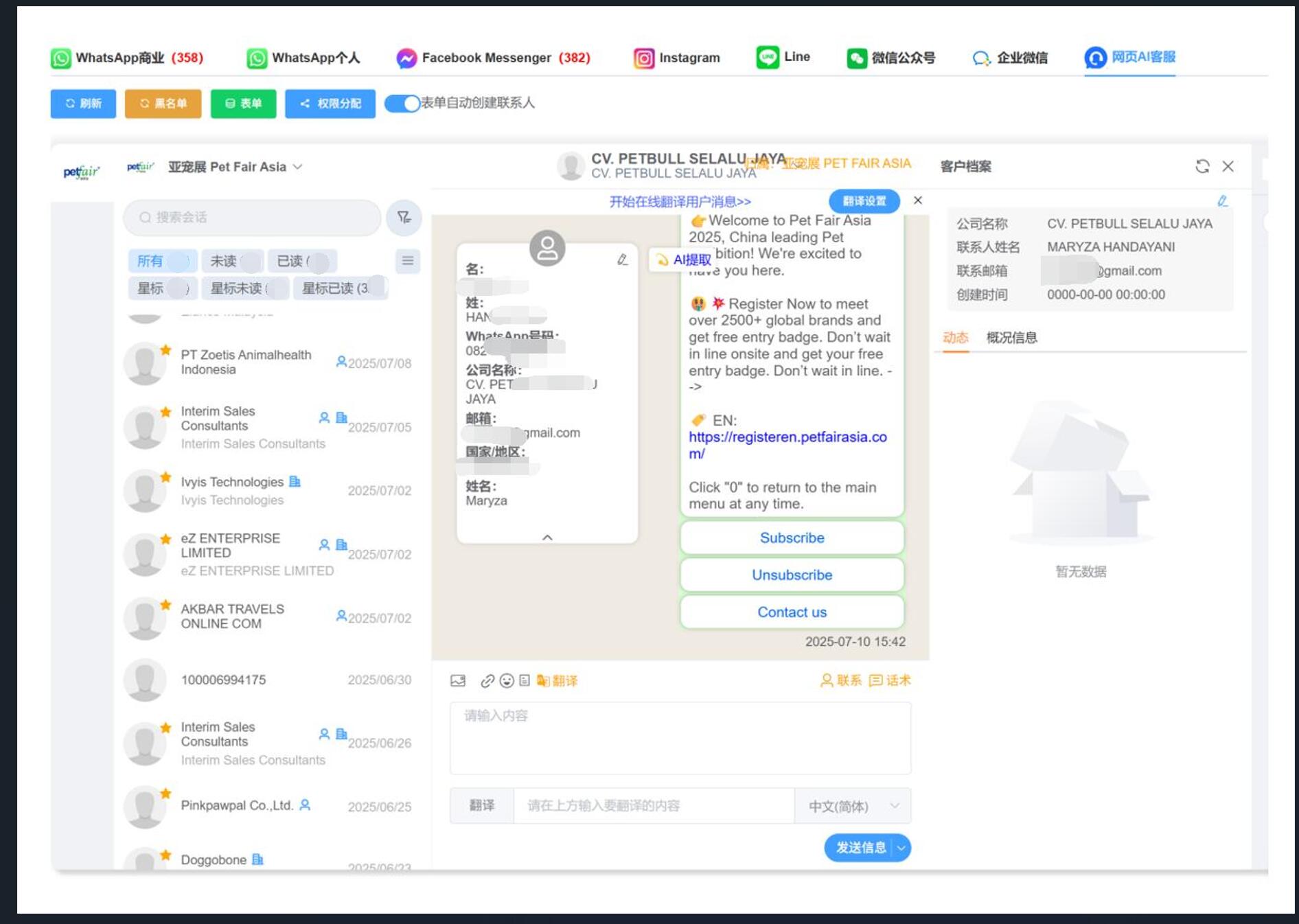Toggle the auto-create contacts from form switch

(402, 103)
